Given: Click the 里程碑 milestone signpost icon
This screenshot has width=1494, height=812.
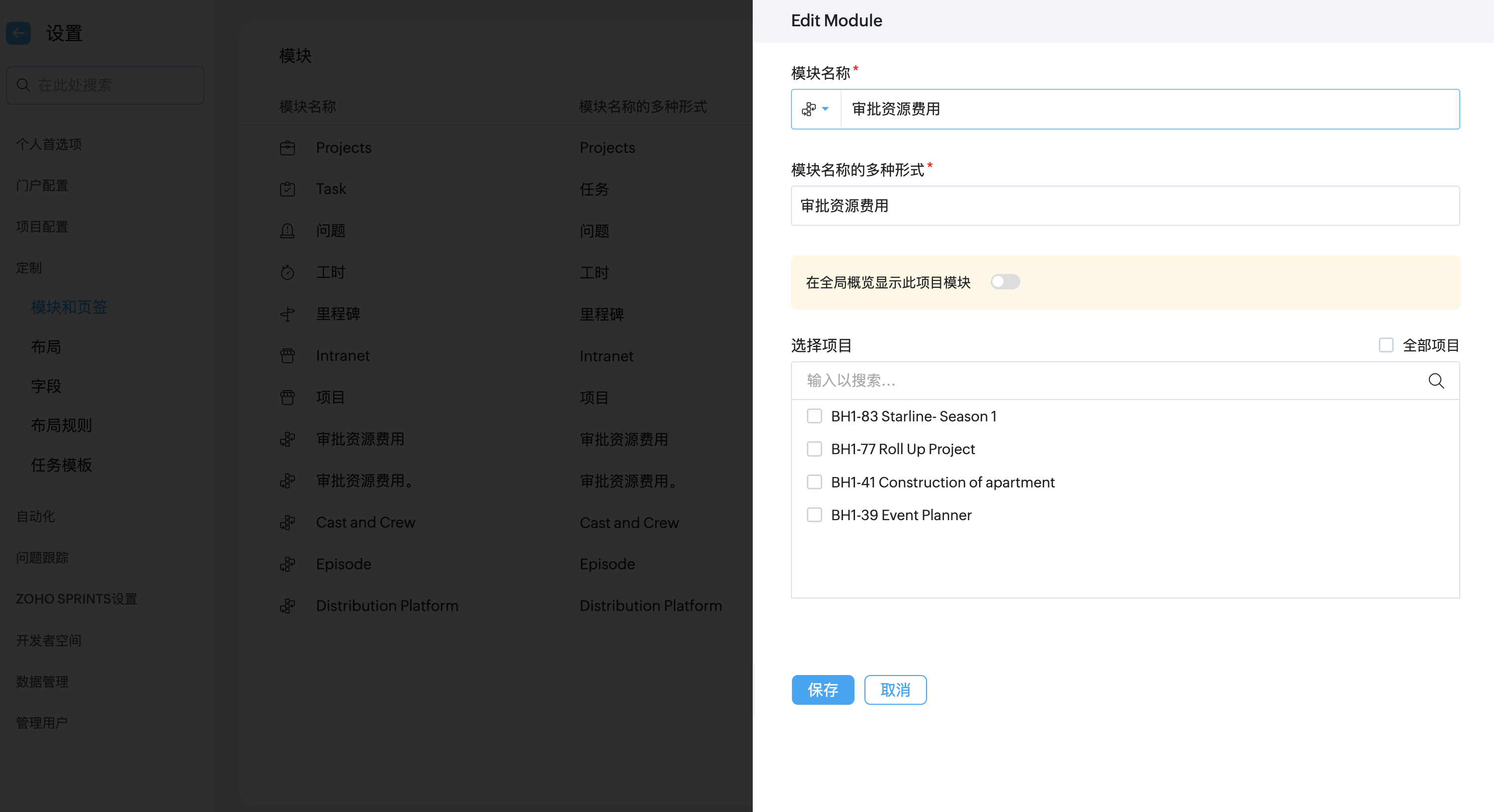Looking at the screenshot, I should coord(287,315).
